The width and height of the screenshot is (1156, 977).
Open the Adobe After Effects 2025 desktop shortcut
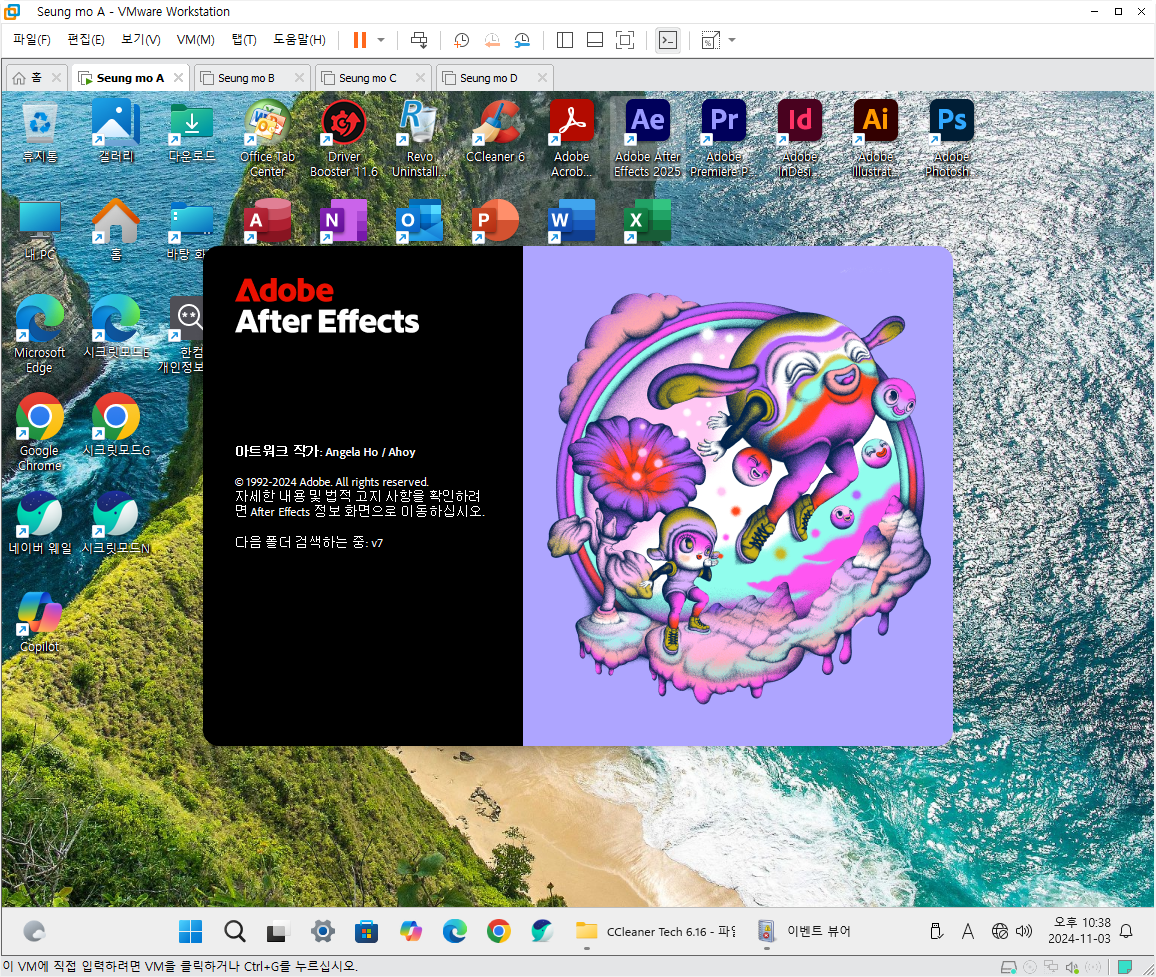click(647, 139)
